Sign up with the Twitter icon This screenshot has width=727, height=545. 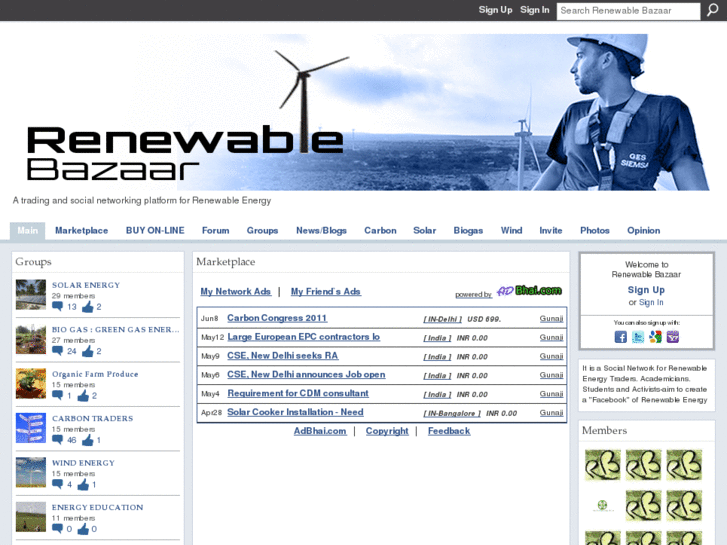click(x=638, y=337)
